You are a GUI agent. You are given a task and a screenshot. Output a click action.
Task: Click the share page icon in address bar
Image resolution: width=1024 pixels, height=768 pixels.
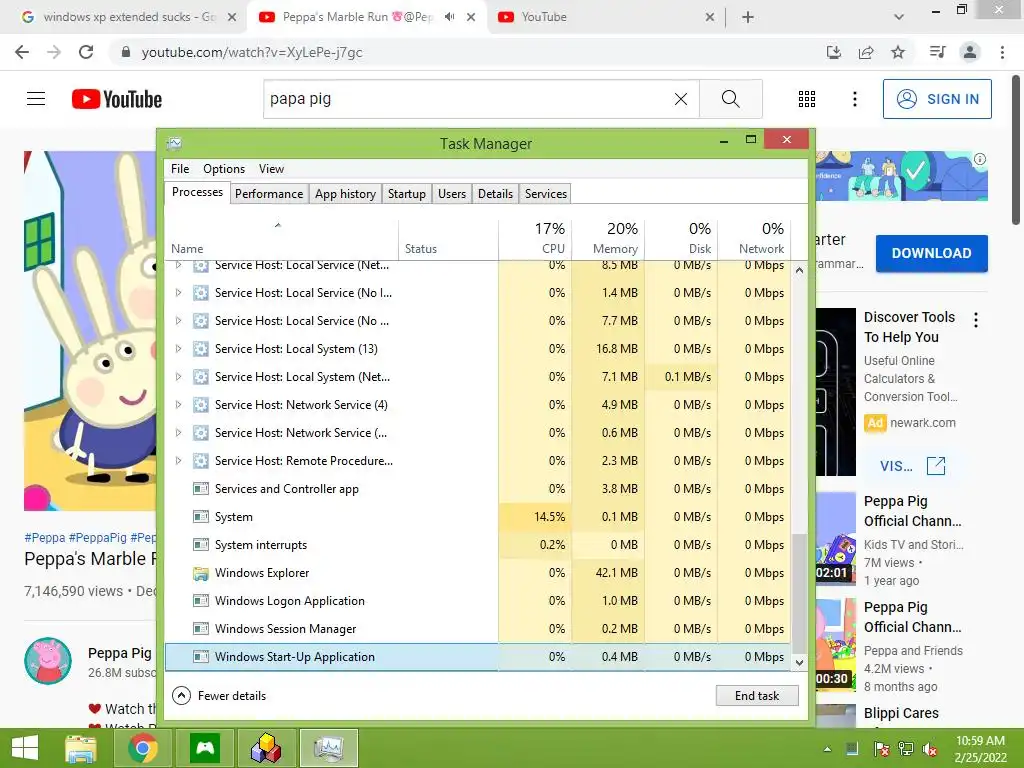[866, 52]
